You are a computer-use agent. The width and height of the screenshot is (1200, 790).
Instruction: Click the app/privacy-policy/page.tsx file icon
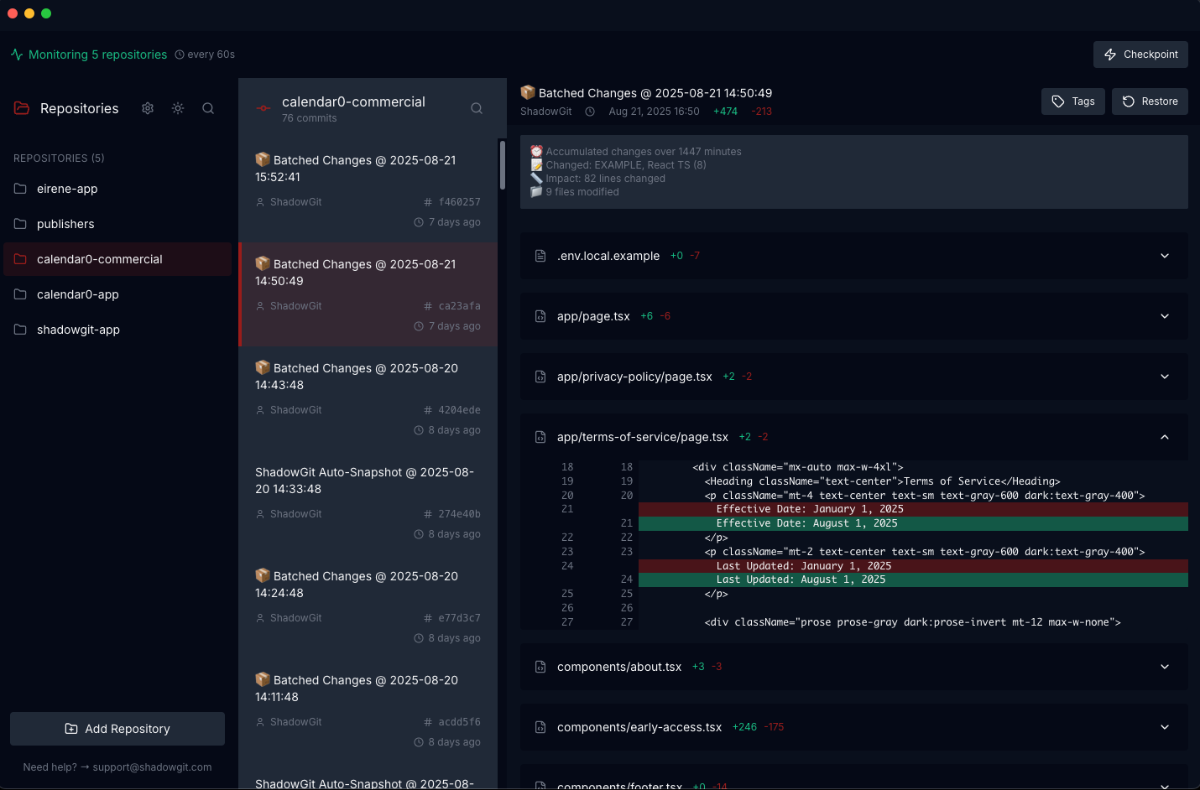541,377
